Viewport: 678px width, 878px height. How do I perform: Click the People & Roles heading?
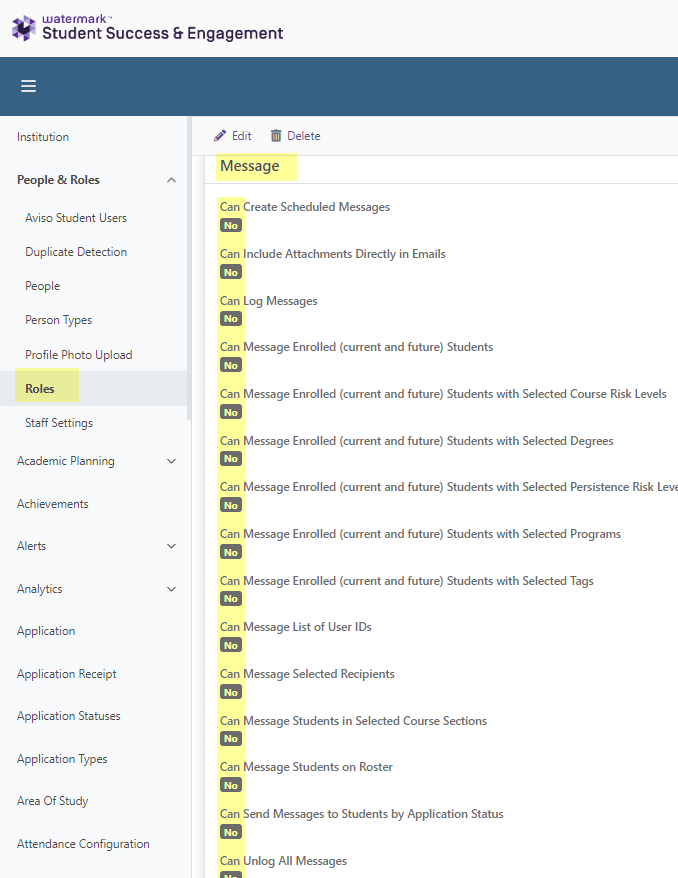pos(58,180)
